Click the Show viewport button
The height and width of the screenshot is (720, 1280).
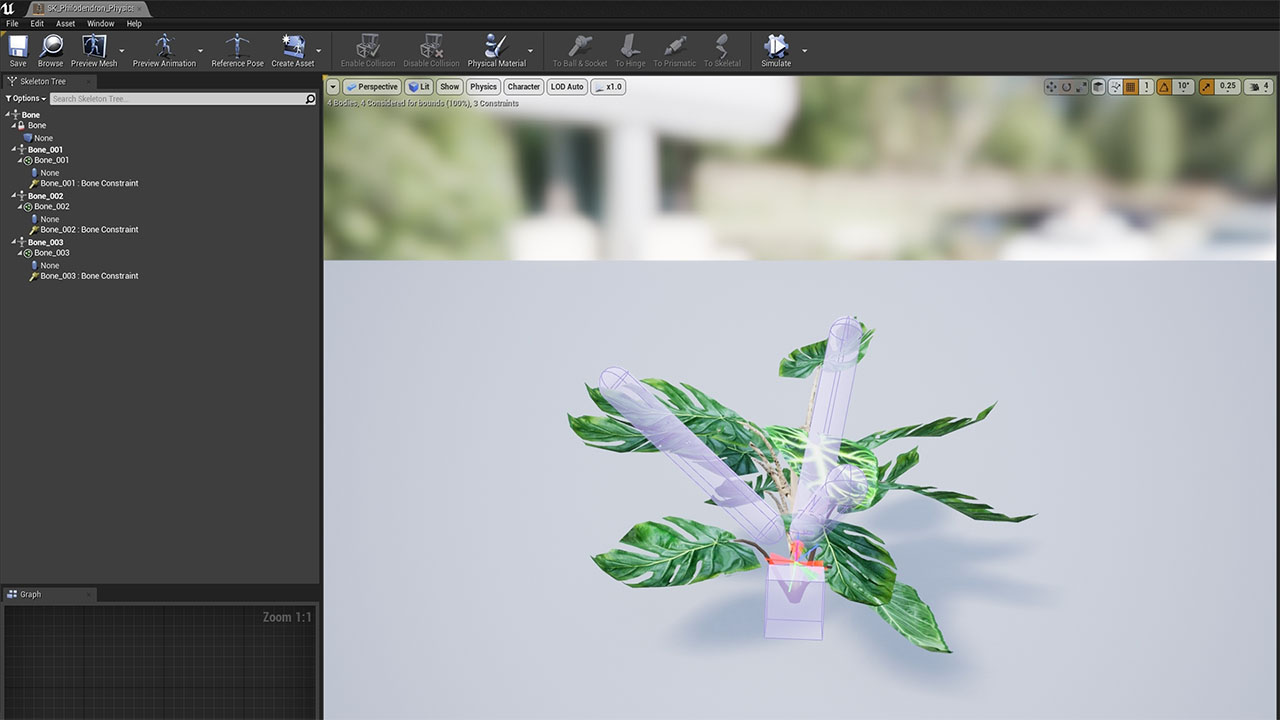click(x=450, y=87)
